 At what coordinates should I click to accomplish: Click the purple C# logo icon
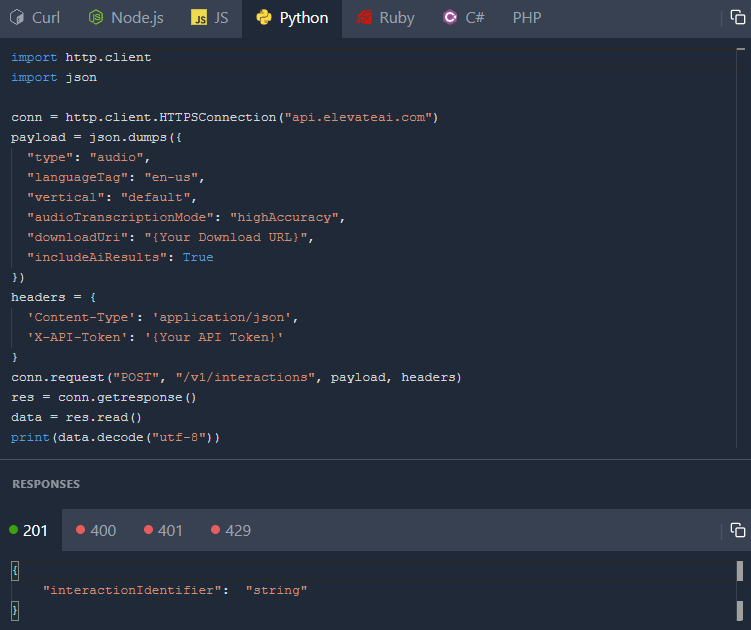click(x=450, y=18)
